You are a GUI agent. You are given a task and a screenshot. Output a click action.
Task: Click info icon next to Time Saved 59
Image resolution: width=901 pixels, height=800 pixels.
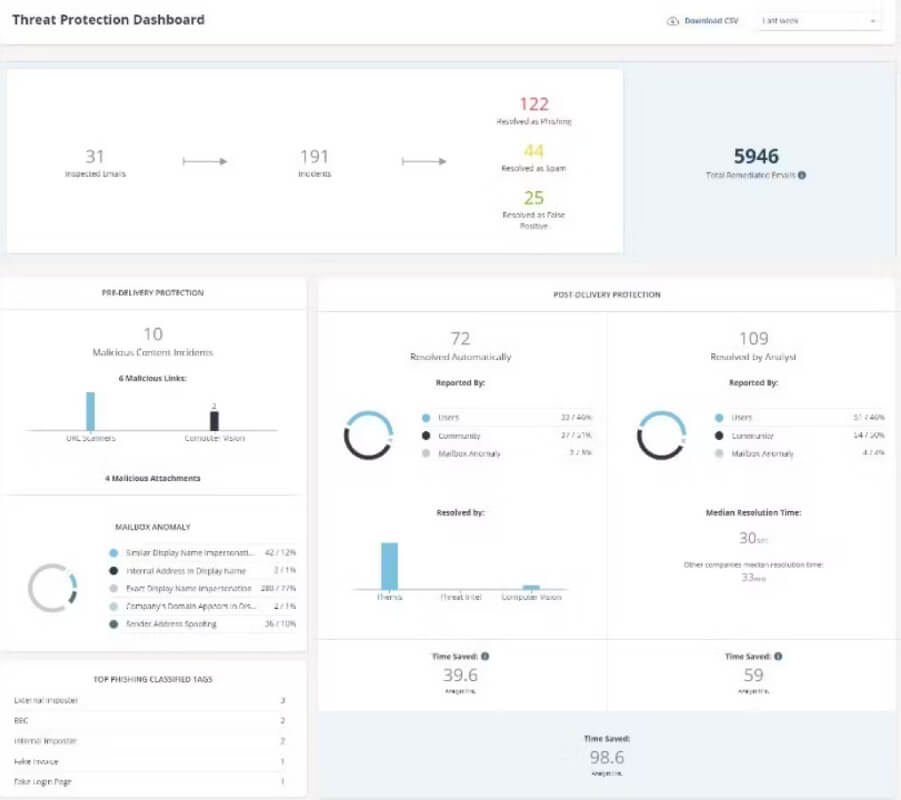pyautogui.click(x=778, y=656)
